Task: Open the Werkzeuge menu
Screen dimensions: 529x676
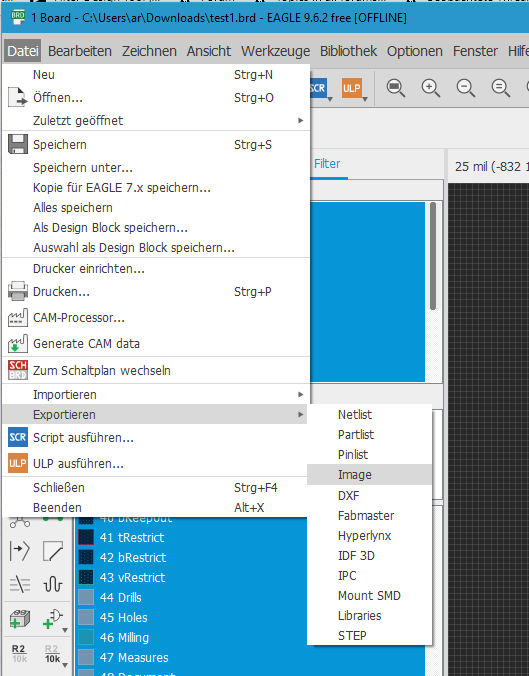Action: 275,51
